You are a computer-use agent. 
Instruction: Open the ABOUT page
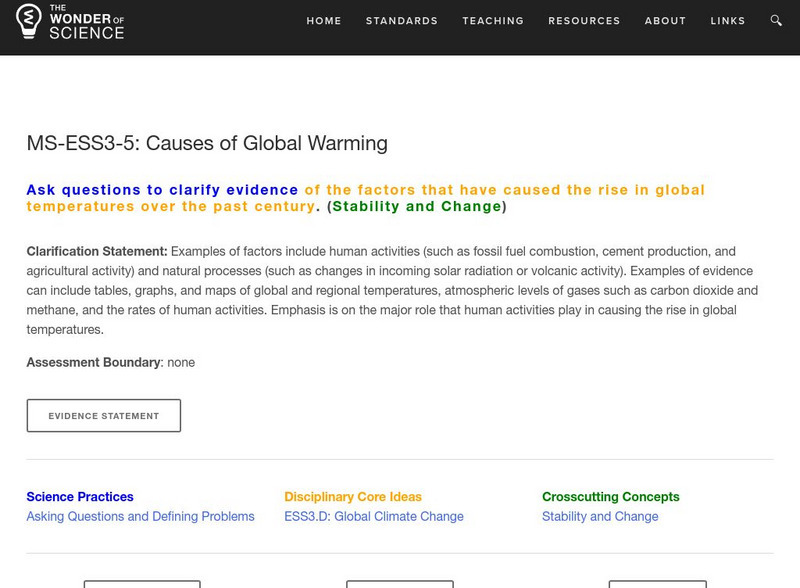(665, 21)
